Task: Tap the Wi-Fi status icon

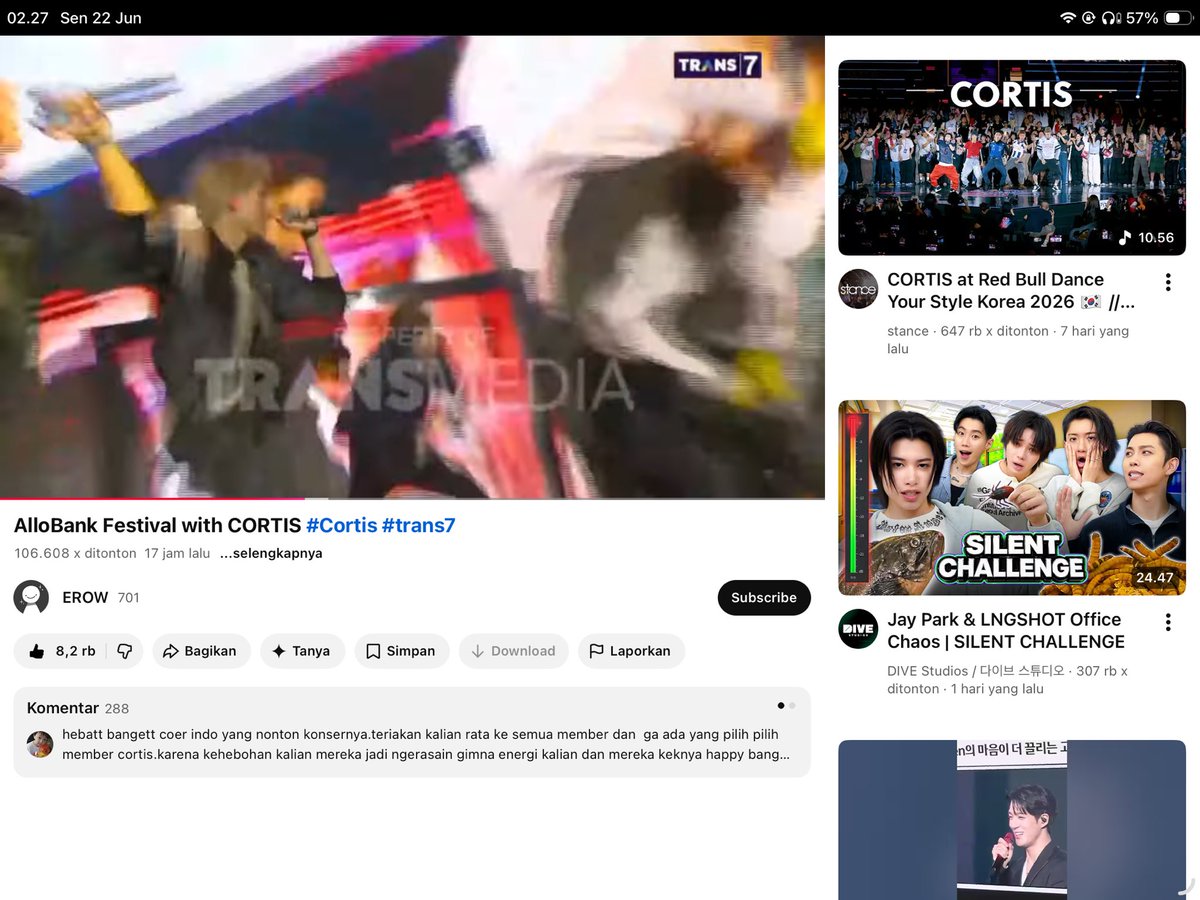Action: 1068,18
